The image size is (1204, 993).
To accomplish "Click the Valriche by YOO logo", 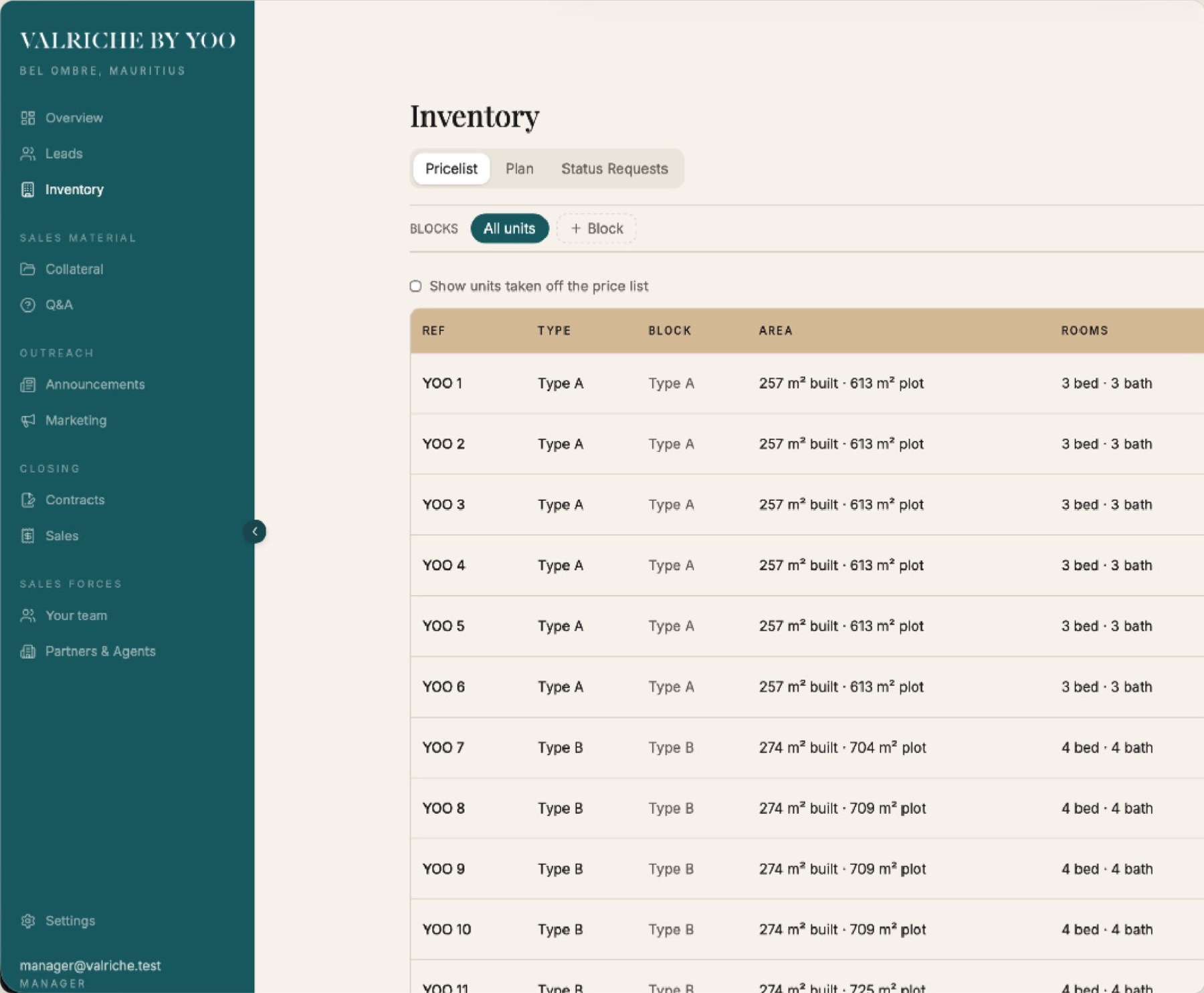I will pyautogui.click(x=128, y=41).
